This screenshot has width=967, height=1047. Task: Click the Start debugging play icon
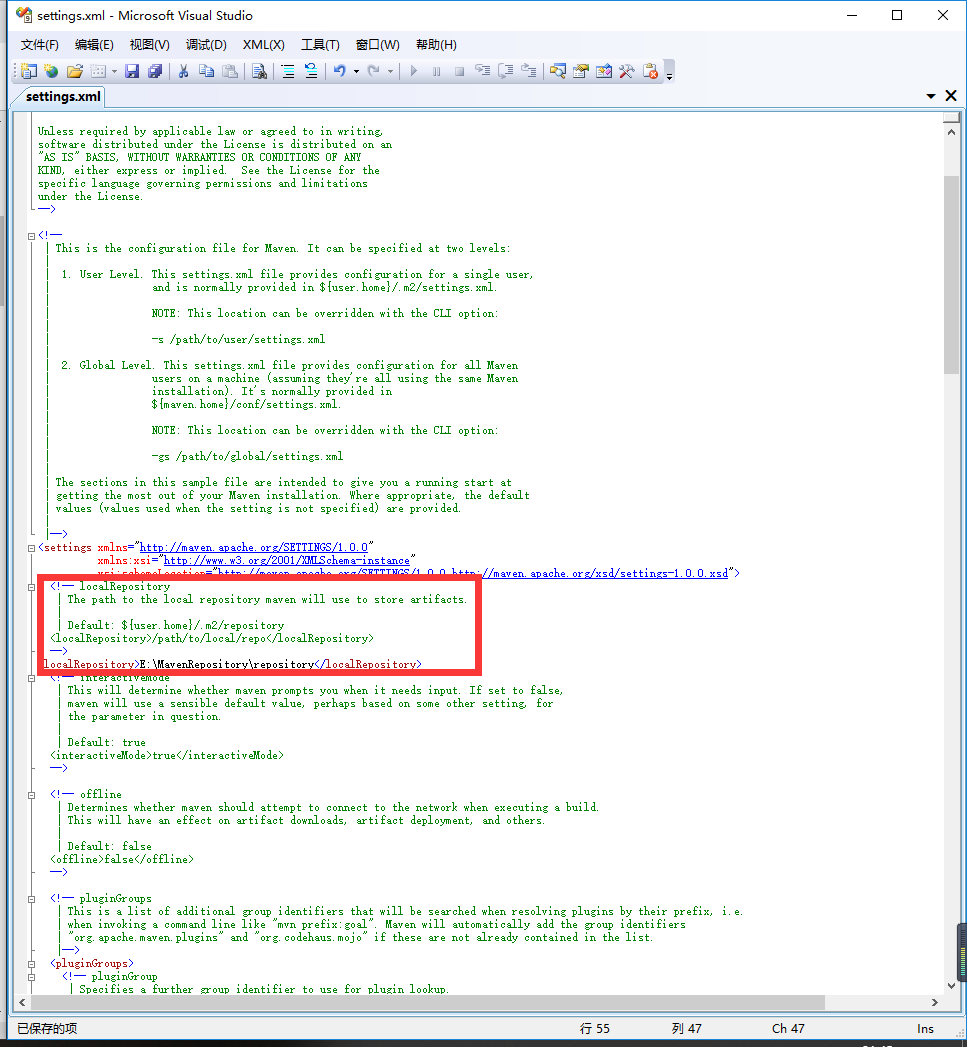tap(414, 71)
